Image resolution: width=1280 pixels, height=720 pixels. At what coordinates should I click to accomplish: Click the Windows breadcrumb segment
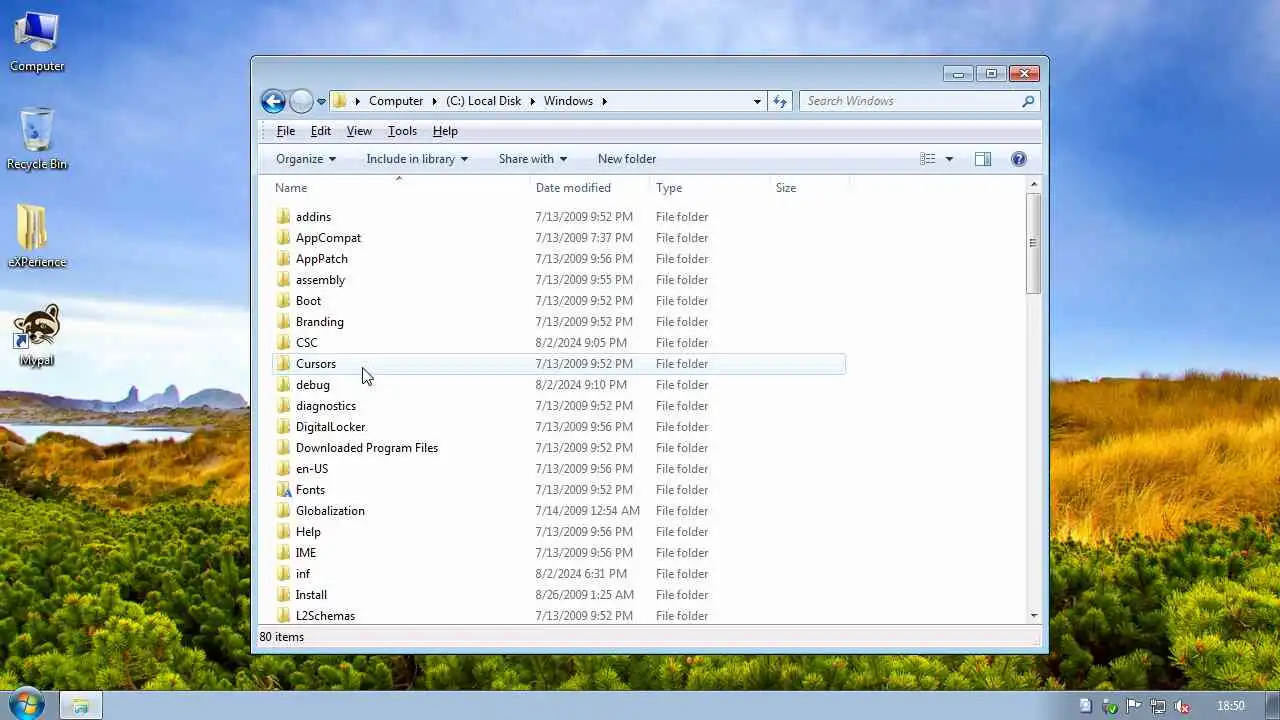tap(568, 101)
